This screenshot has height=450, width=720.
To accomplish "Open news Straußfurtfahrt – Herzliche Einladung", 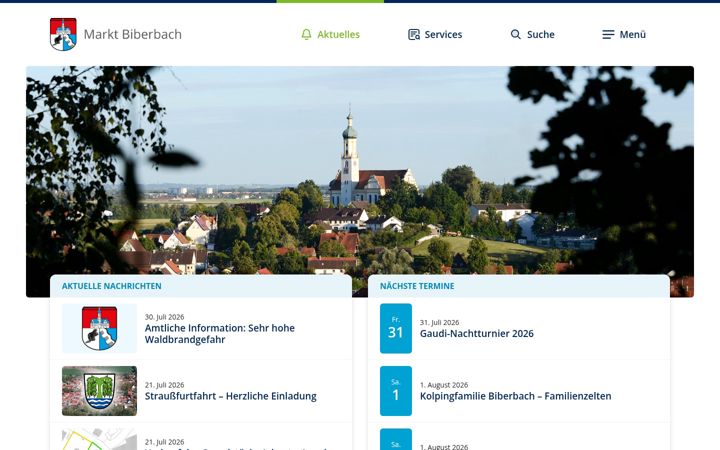I will pos(231,396).
